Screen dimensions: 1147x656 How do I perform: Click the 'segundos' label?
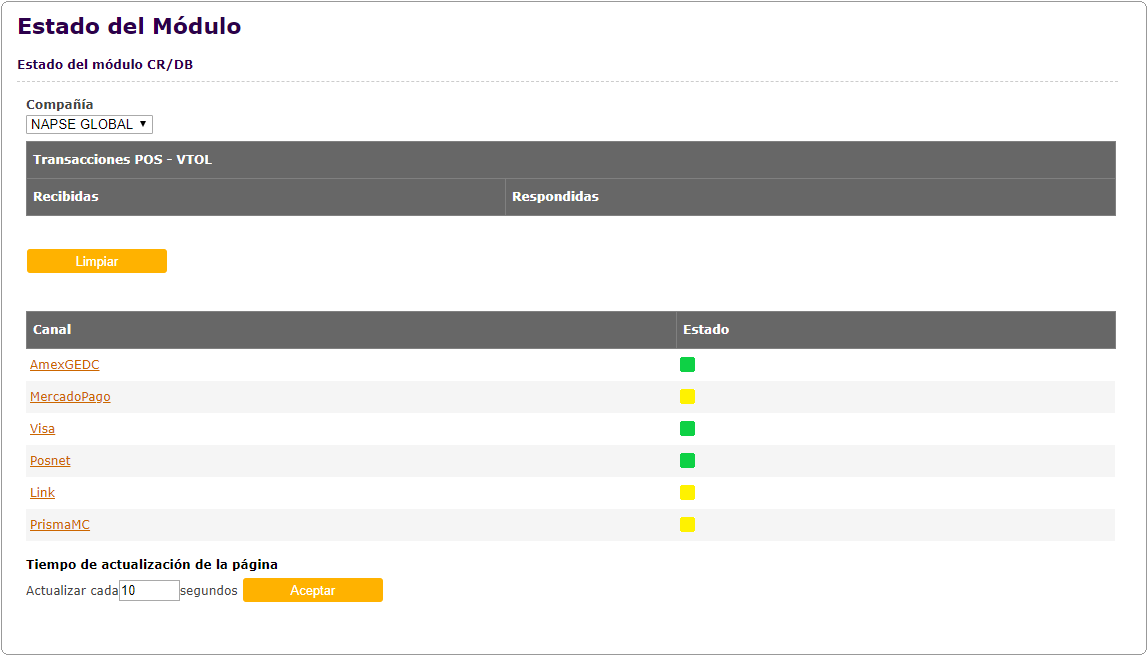click(x=209, y=591)
